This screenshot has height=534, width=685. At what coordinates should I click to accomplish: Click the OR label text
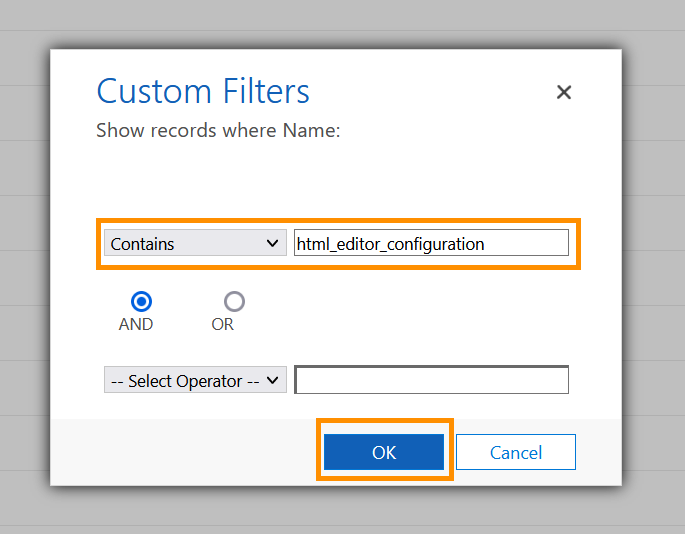click(222, 325)
